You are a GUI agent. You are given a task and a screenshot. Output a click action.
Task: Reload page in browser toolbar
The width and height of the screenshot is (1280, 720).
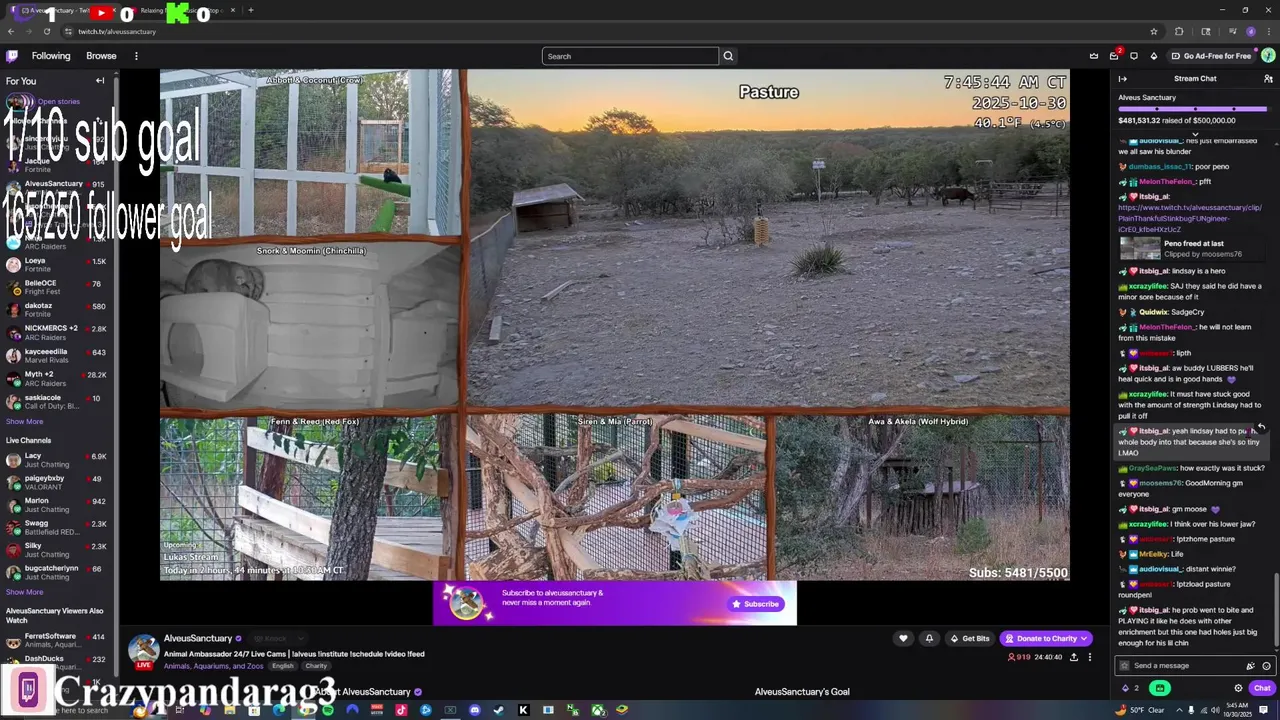tap(46, 31)
